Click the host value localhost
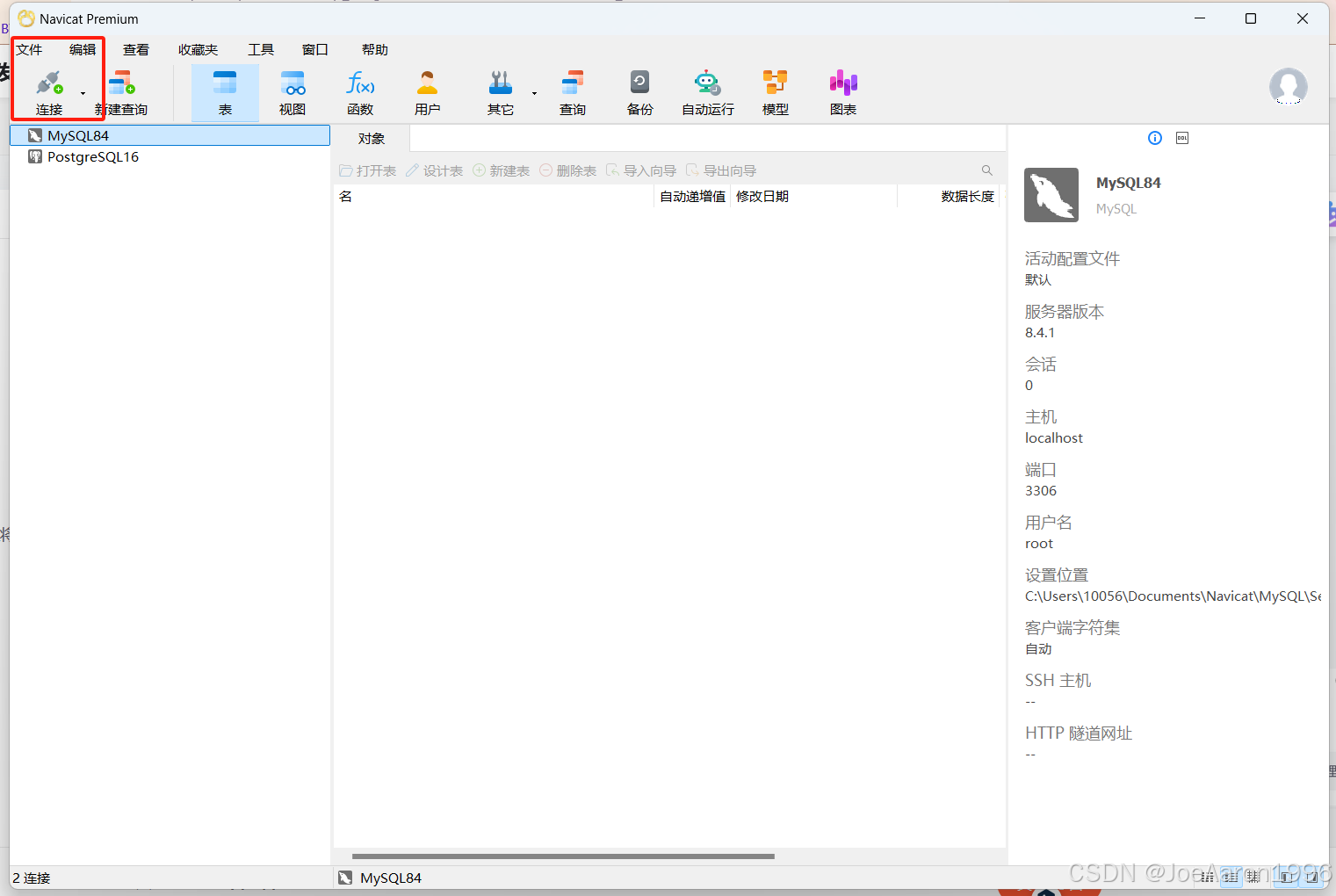The width and height of the screenshot is (1336, 896). coord(1054,438)
